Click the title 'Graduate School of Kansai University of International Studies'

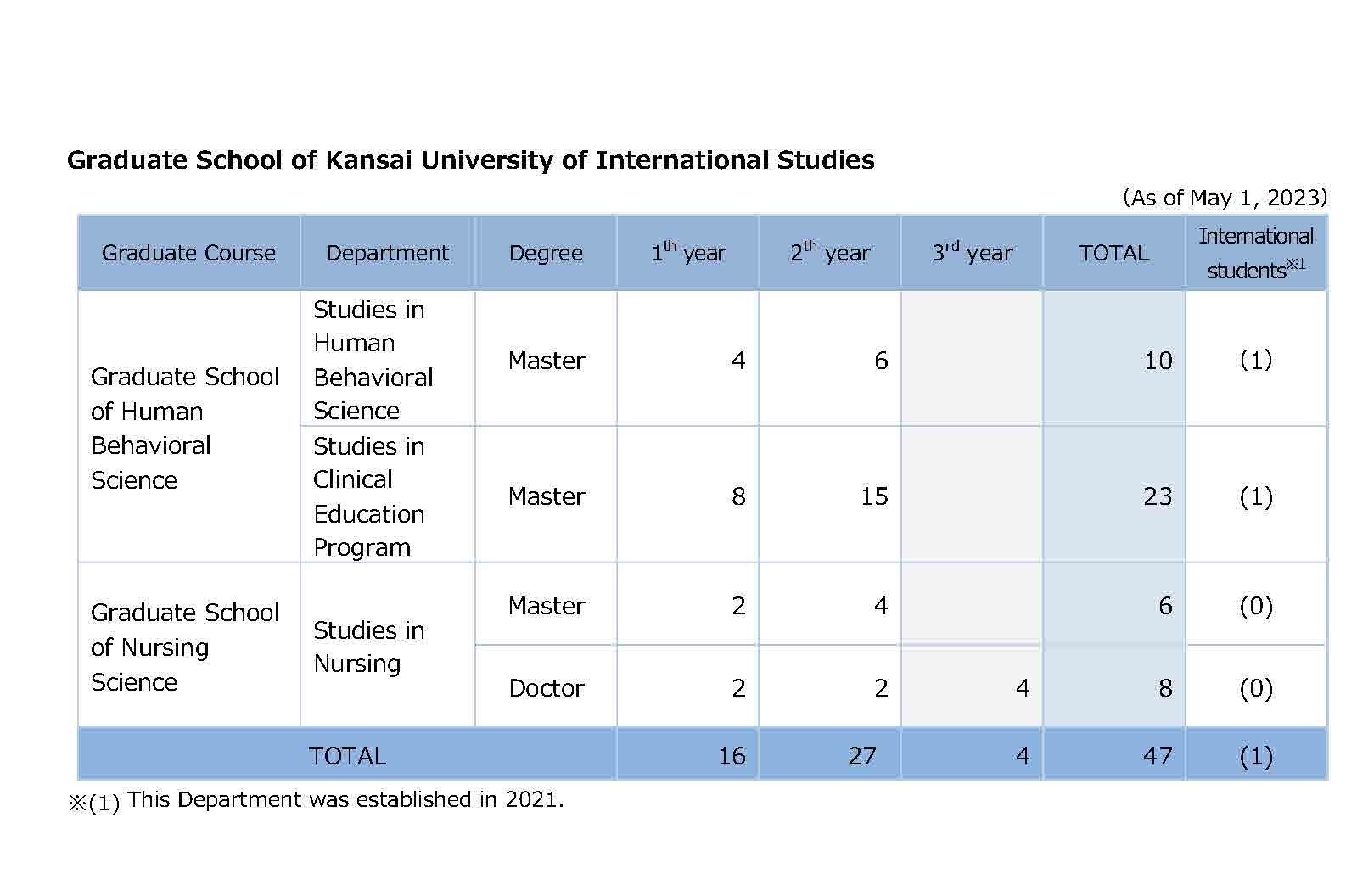(470, 160)
